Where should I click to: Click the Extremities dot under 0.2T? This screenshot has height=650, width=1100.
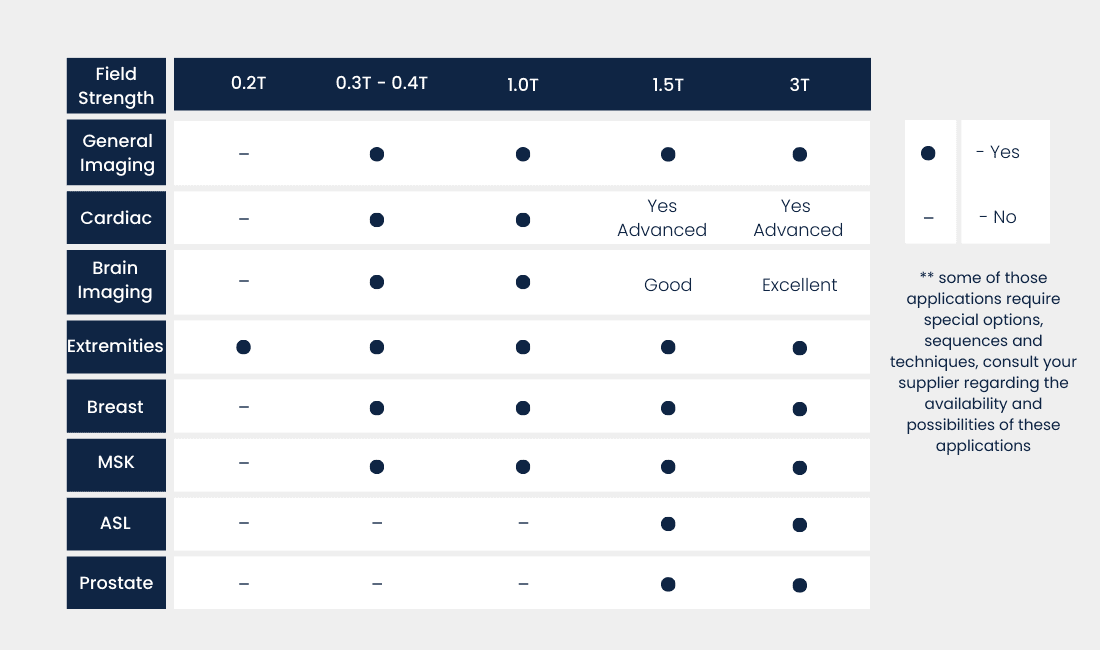243,347
